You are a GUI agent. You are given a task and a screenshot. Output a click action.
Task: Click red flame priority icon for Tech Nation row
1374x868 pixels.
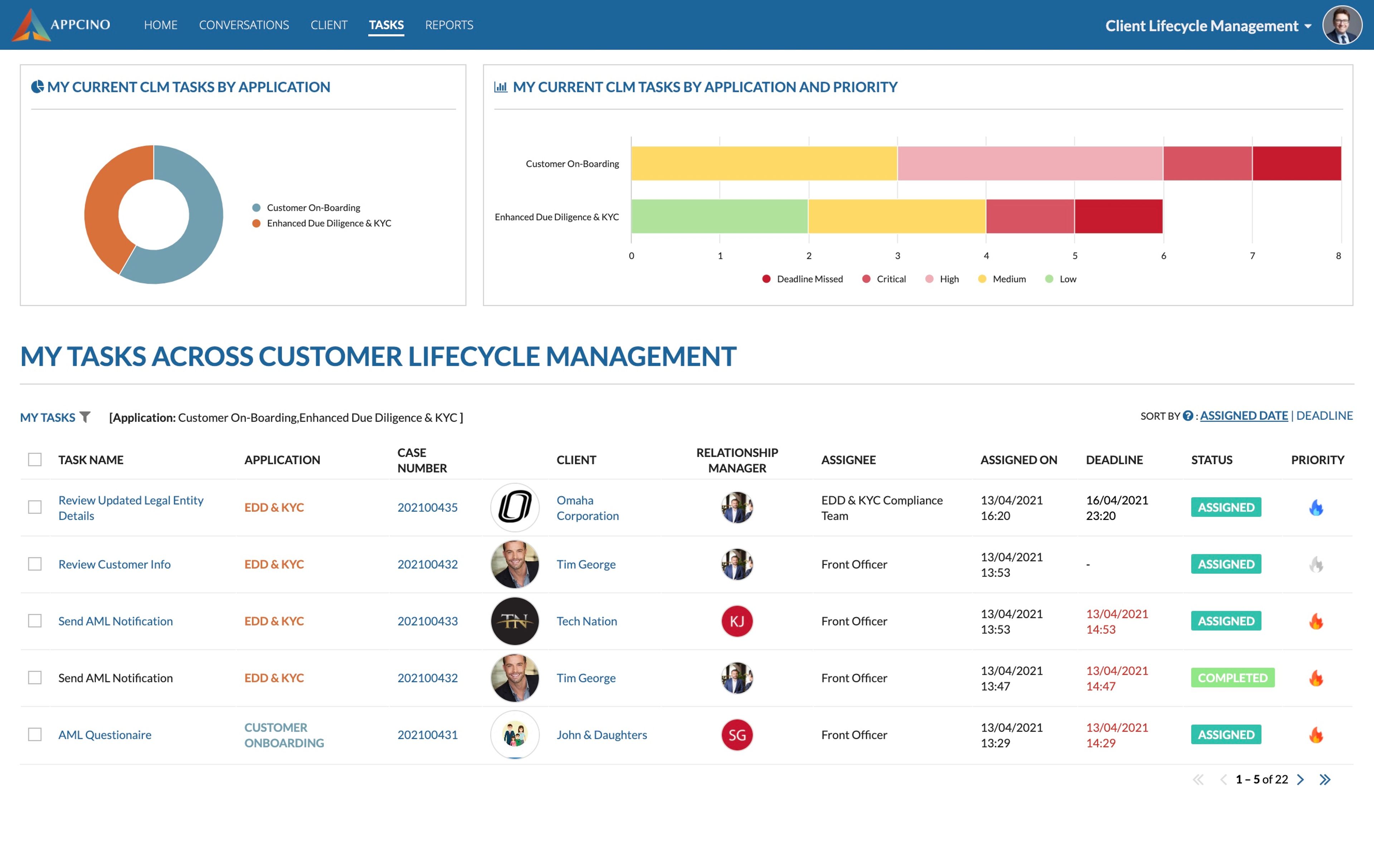(x=1316, y=621)
